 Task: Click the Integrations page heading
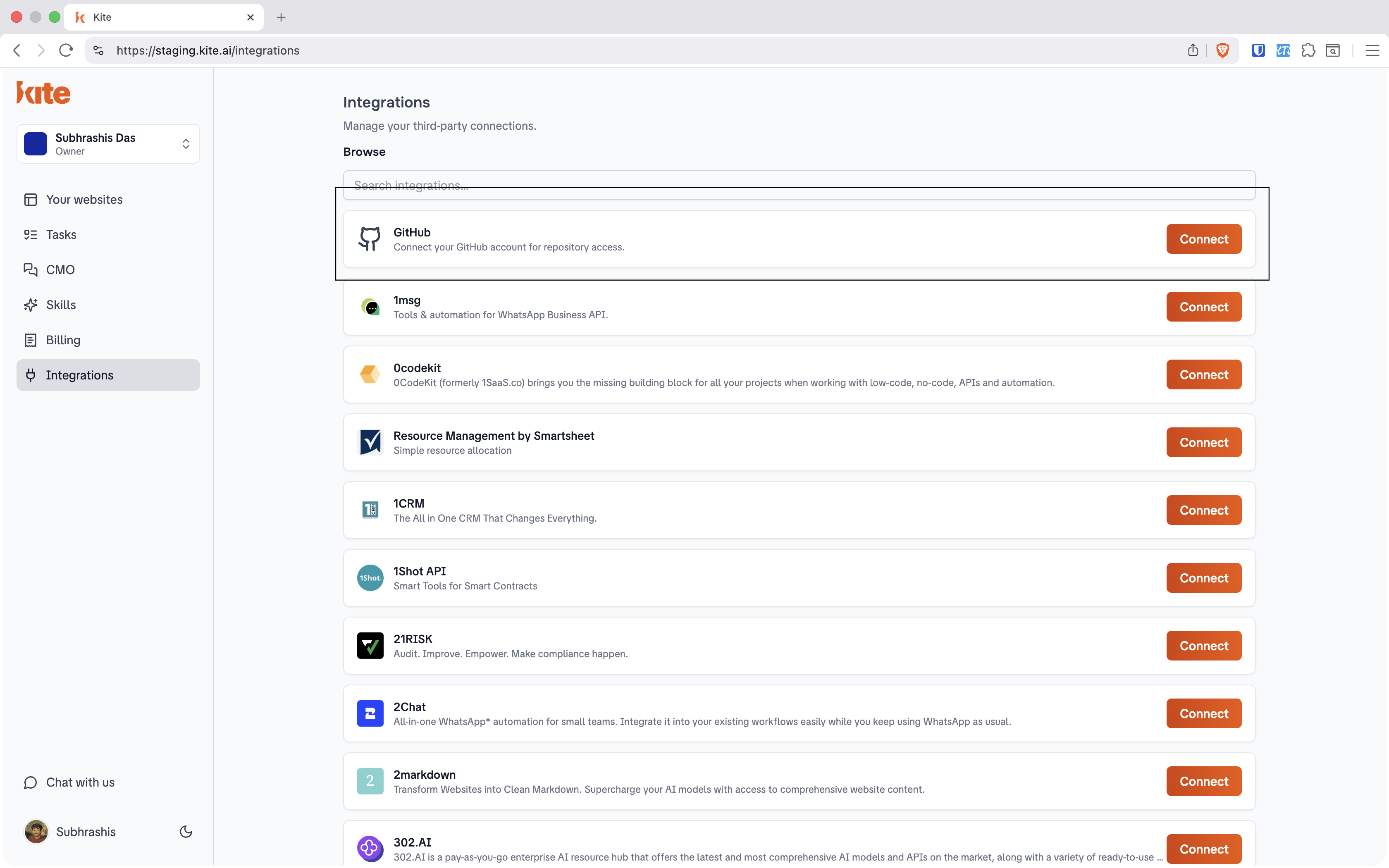[x=386, y=102]
